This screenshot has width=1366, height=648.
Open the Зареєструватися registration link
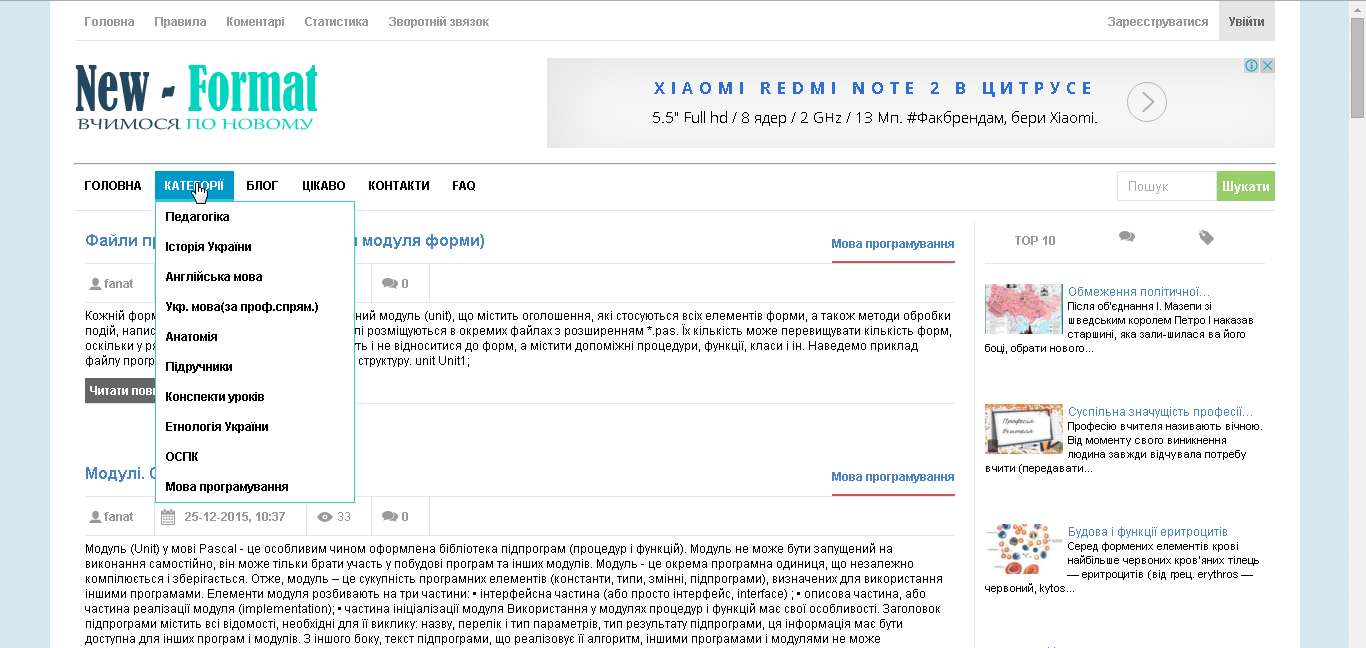[1157, 22]
